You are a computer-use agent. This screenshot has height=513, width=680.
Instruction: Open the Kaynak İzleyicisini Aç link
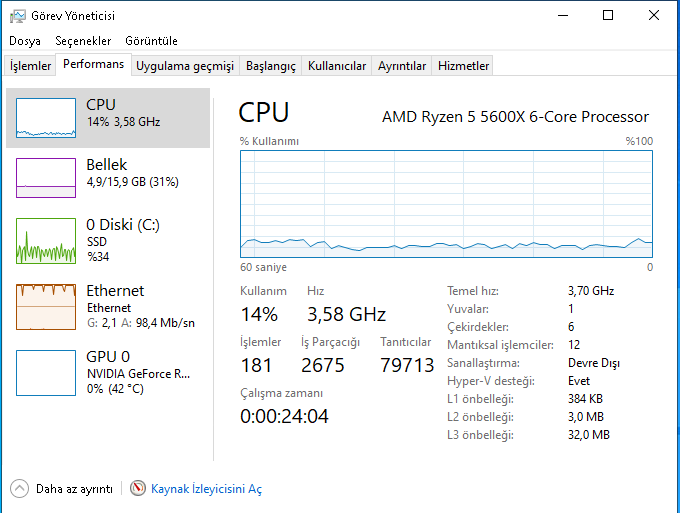point(206,489)
